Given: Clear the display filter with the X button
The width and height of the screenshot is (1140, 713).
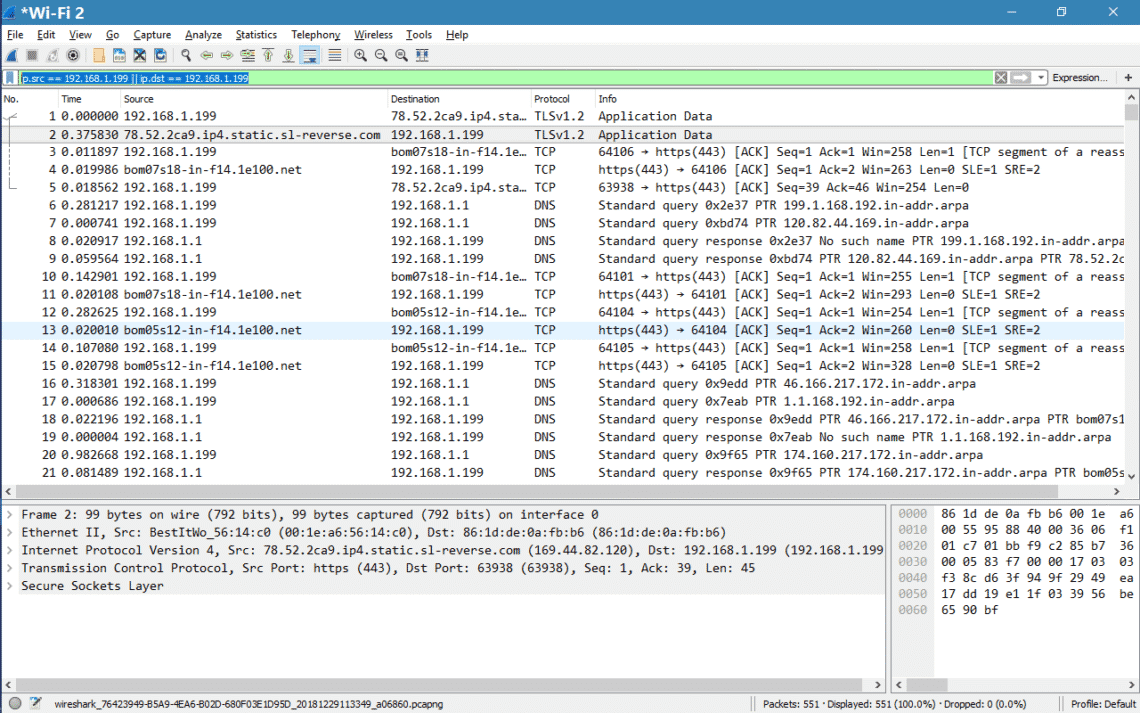Looking at the screenshot, I should [1000, 78].
